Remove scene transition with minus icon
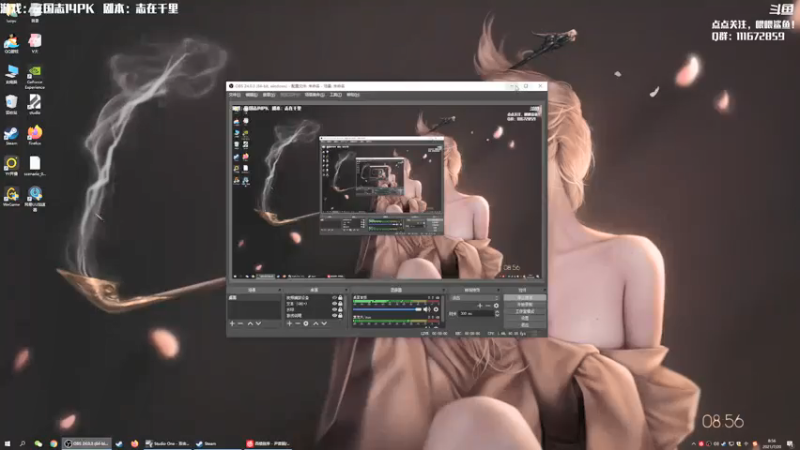The height and width of the screenshot is (450, 800). point(488,306)
